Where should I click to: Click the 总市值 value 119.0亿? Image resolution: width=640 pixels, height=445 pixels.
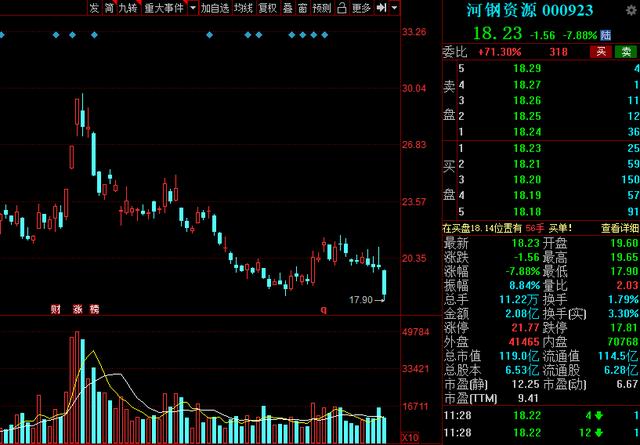[519, 356]
